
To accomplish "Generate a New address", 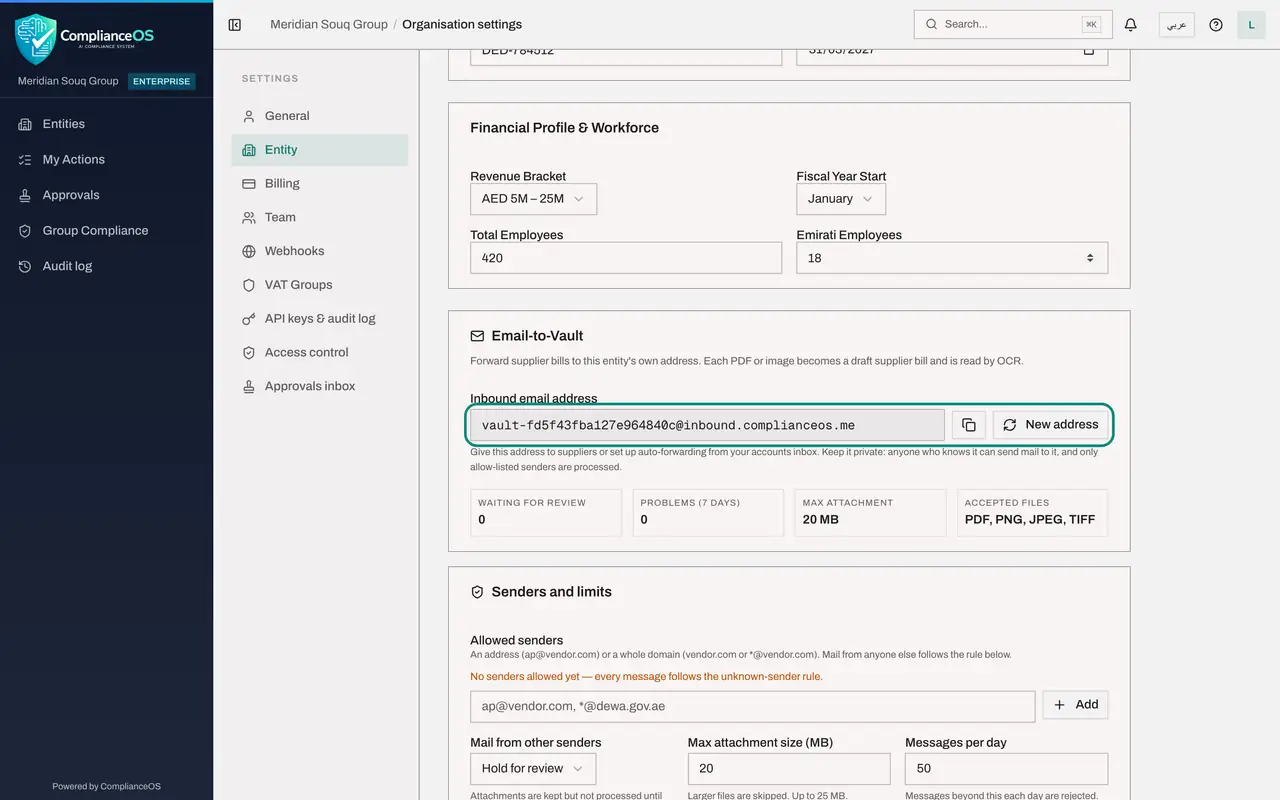I will [1050, 425].
